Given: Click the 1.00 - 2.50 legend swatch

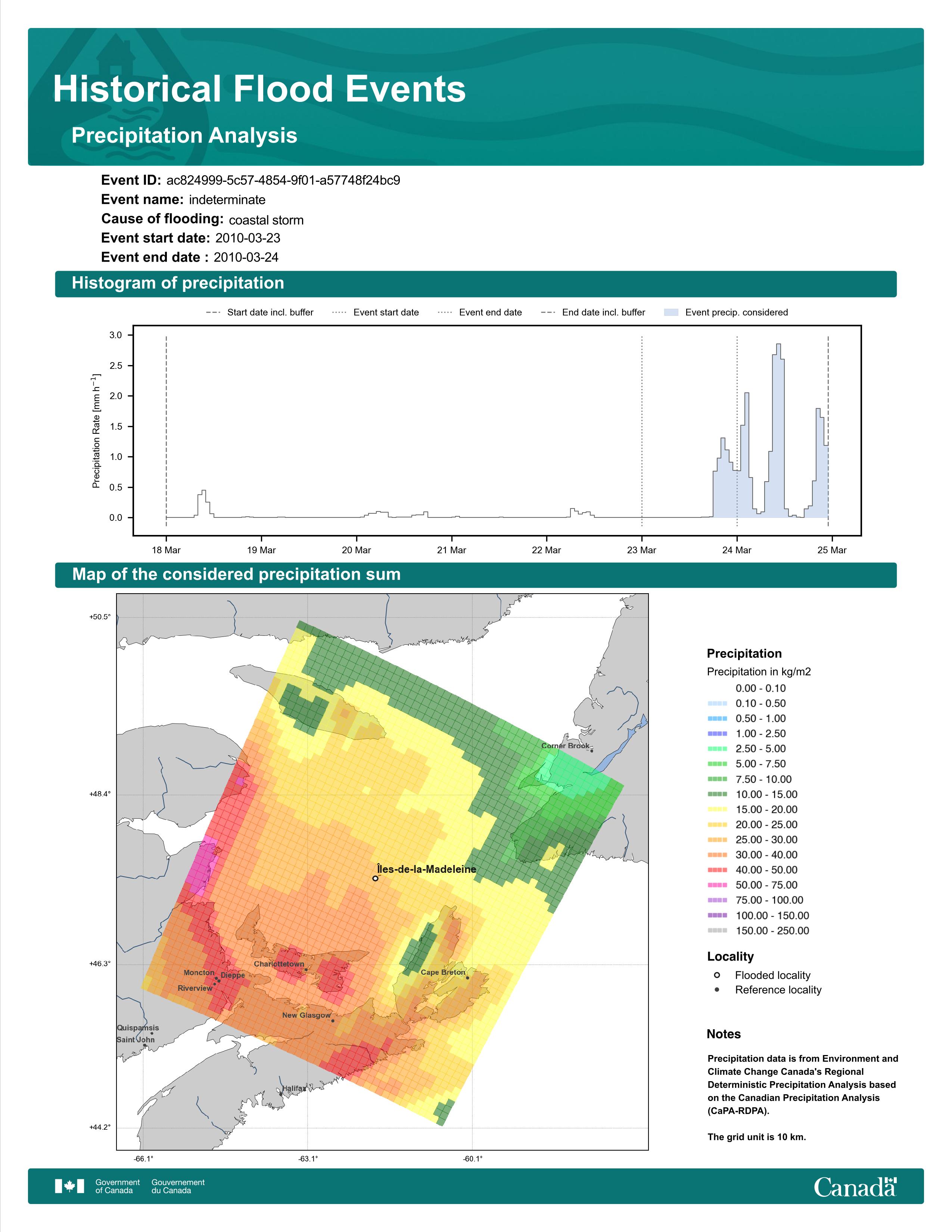Looking at the screenshot, I should (x=717, y=733).
